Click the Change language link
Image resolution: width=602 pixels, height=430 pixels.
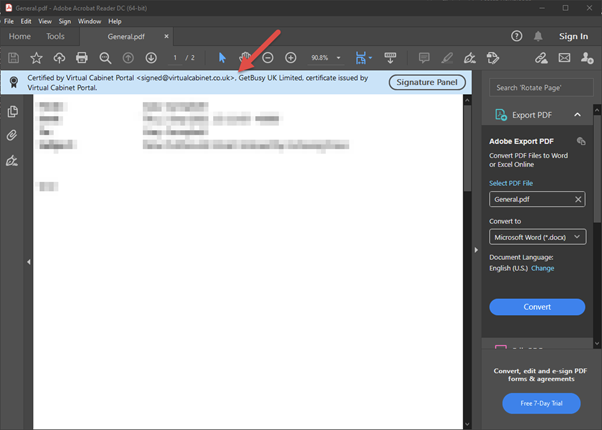(x=542, y=268)
